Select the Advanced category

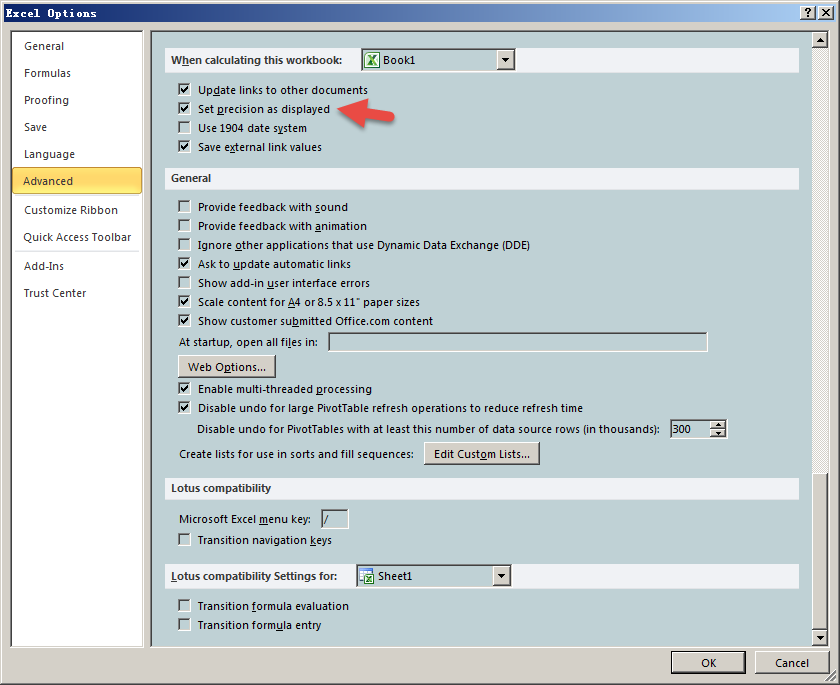point(77,180)
